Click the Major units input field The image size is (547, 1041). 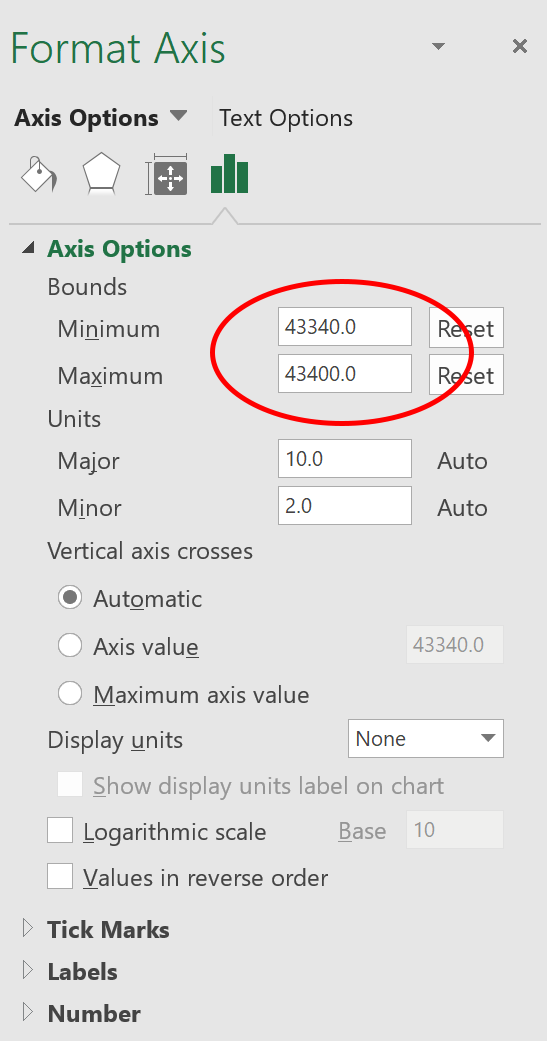345,458
